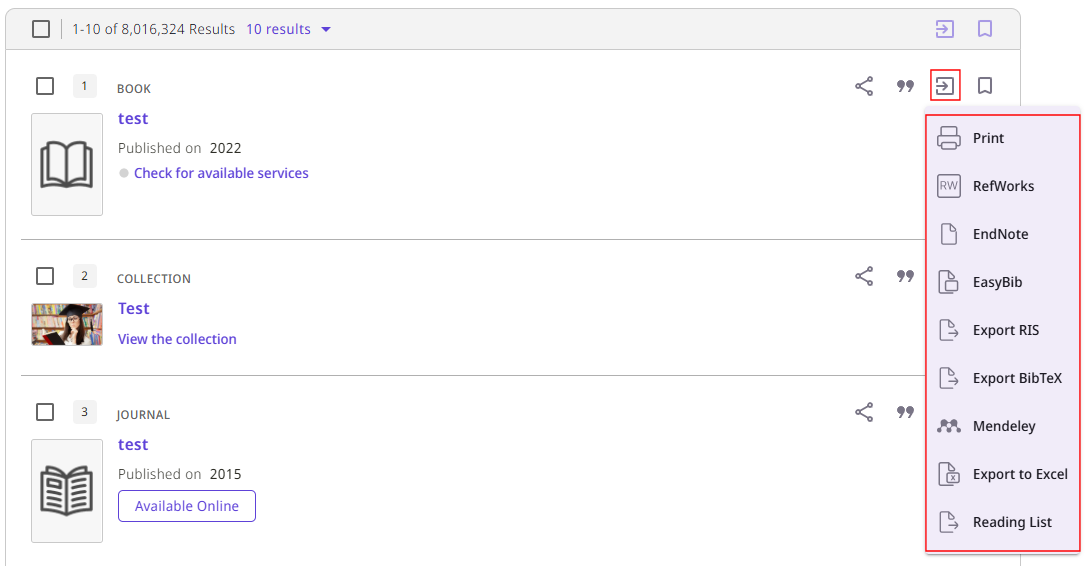Click the COLLECTION type label
The width and height of the screenshot is (1089, 566).
[153, 278]
